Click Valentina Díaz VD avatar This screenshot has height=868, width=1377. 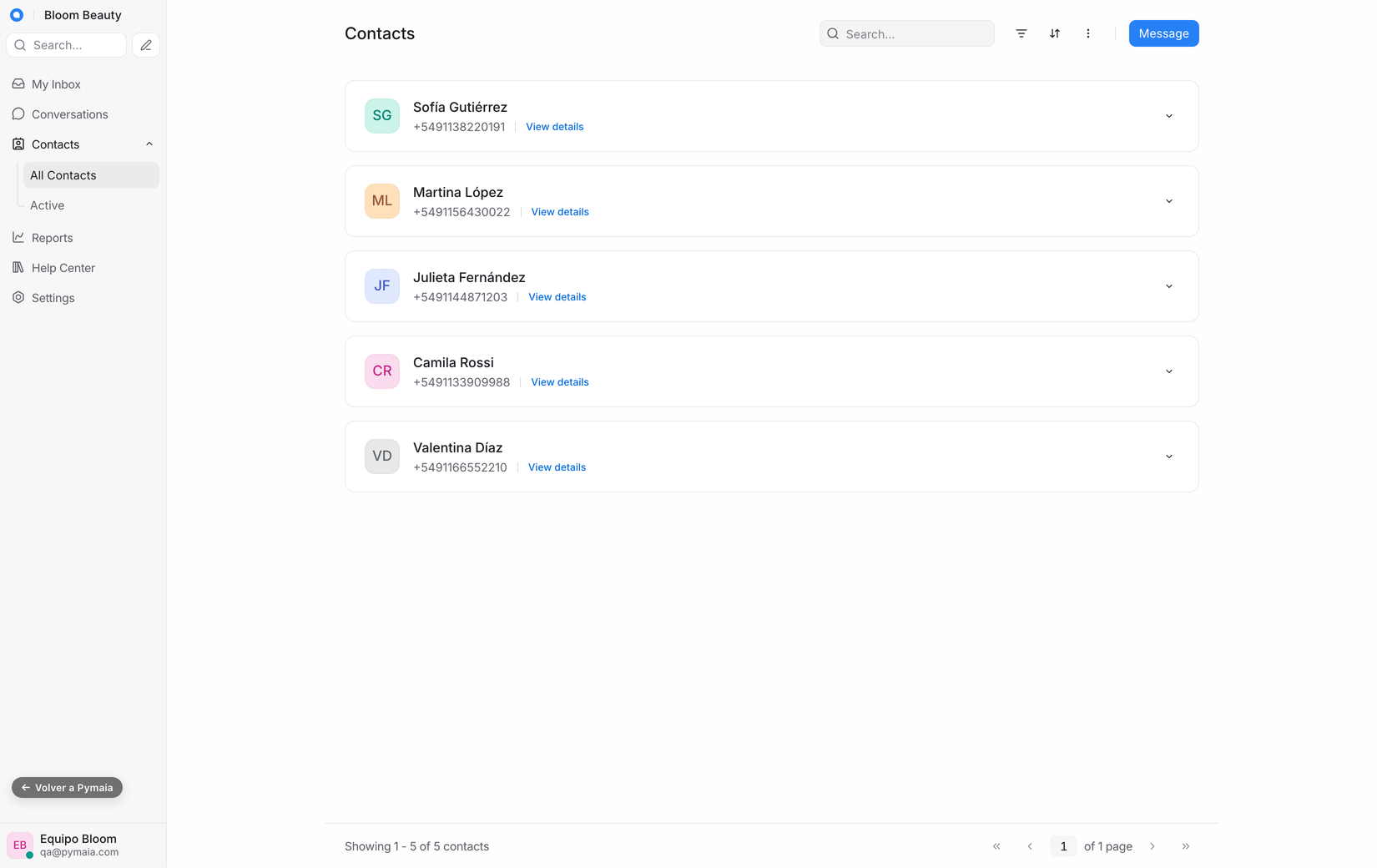[x=382, y=457]
